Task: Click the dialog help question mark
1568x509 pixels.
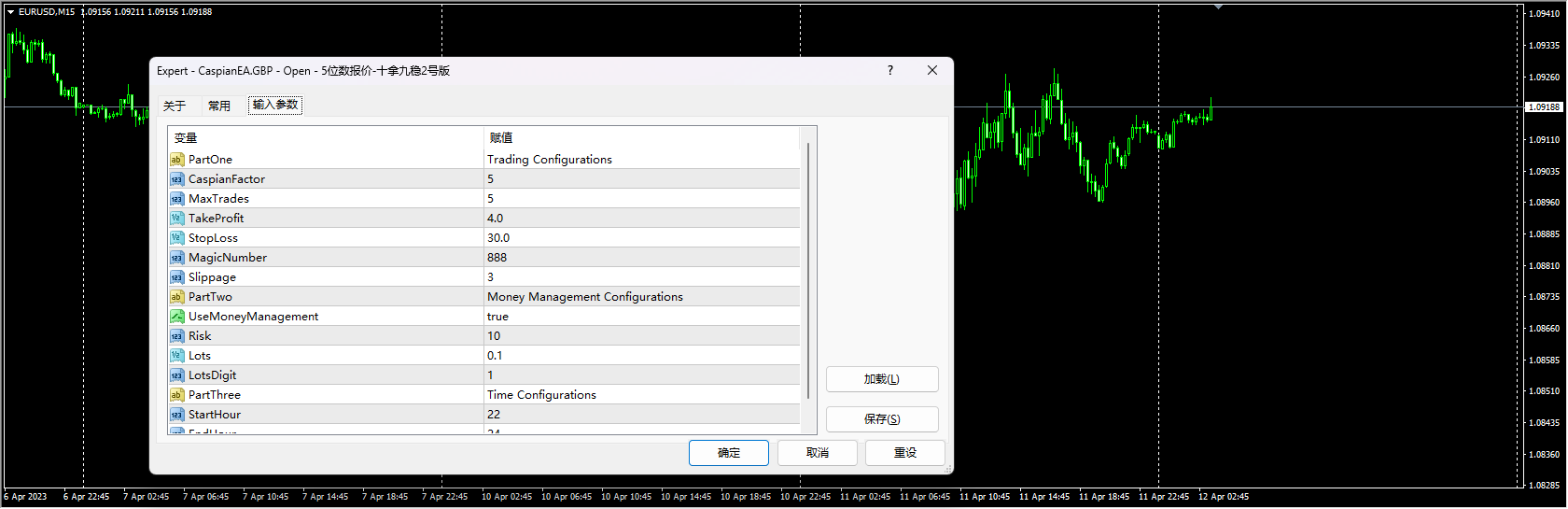Action: coord(889,71)
